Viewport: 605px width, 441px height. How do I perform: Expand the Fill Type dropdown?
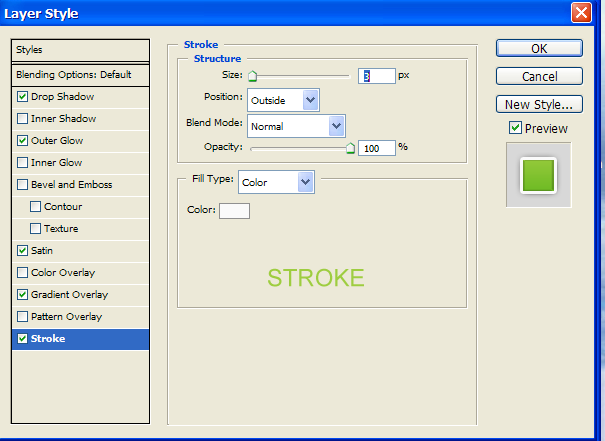pos(277,182)
